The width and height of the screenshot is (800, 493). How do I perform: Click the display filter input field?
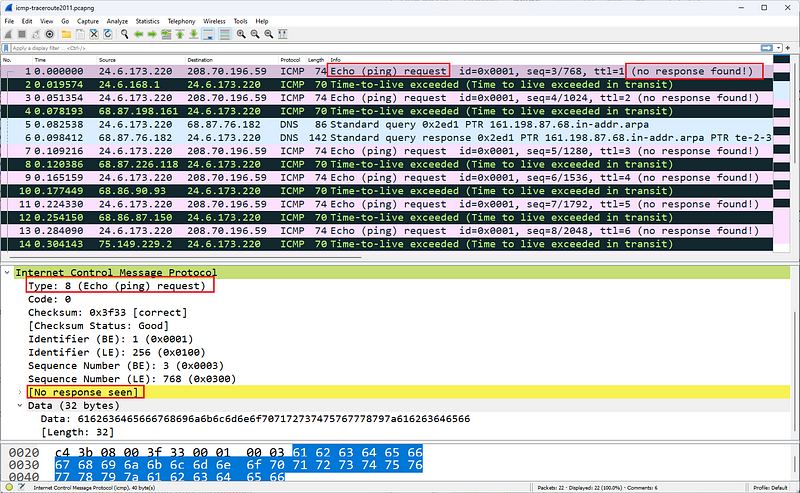[x=385, y=48]
